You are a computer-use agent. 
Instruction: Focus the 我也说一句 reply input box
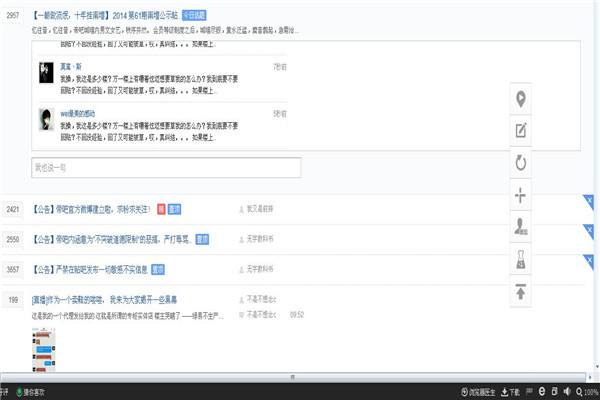pos(166,168)
